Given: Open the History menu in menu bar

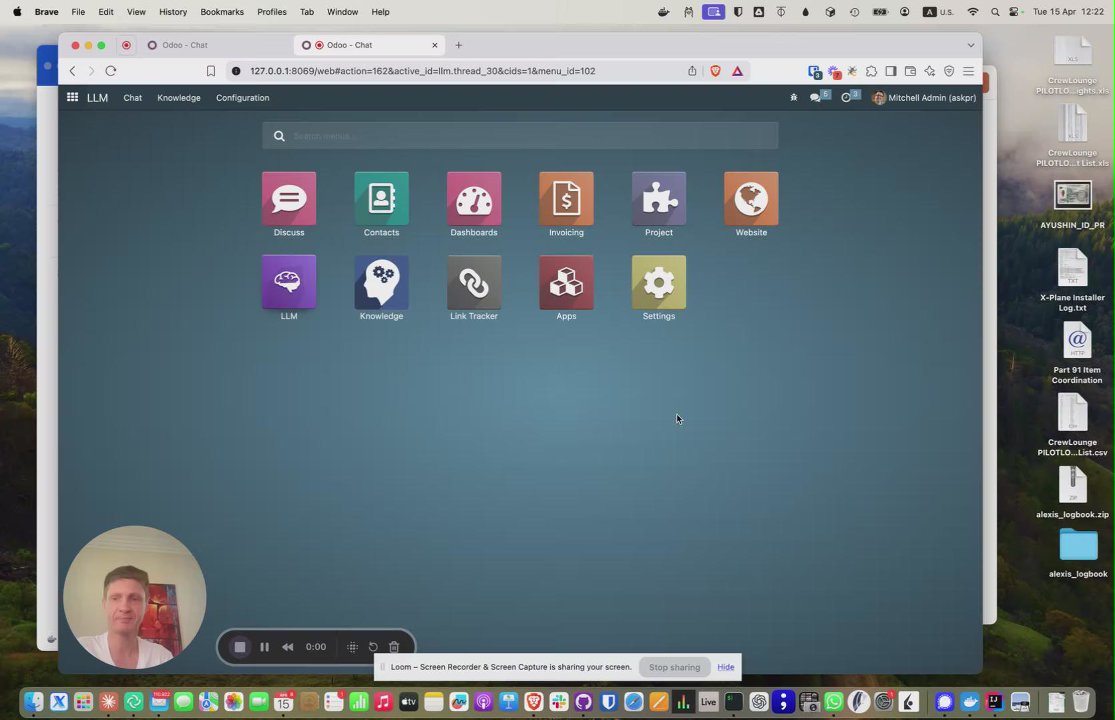Looking at the screenshot, I should (173, 11).
